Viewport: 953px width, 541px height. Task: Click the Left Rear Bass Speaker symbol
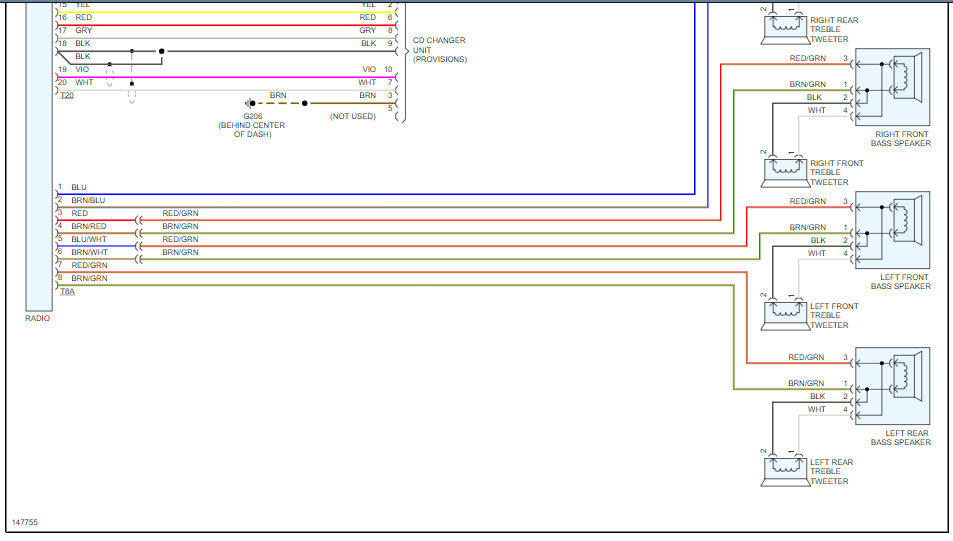pos(892,386)
